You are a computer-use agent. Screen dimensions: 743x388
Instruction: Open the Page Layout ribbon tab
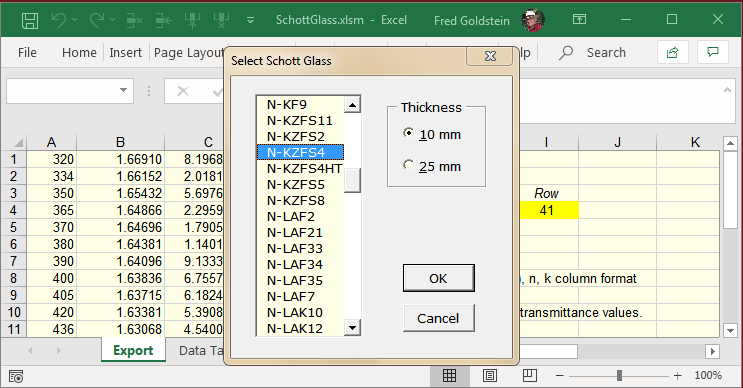[189, 53]
